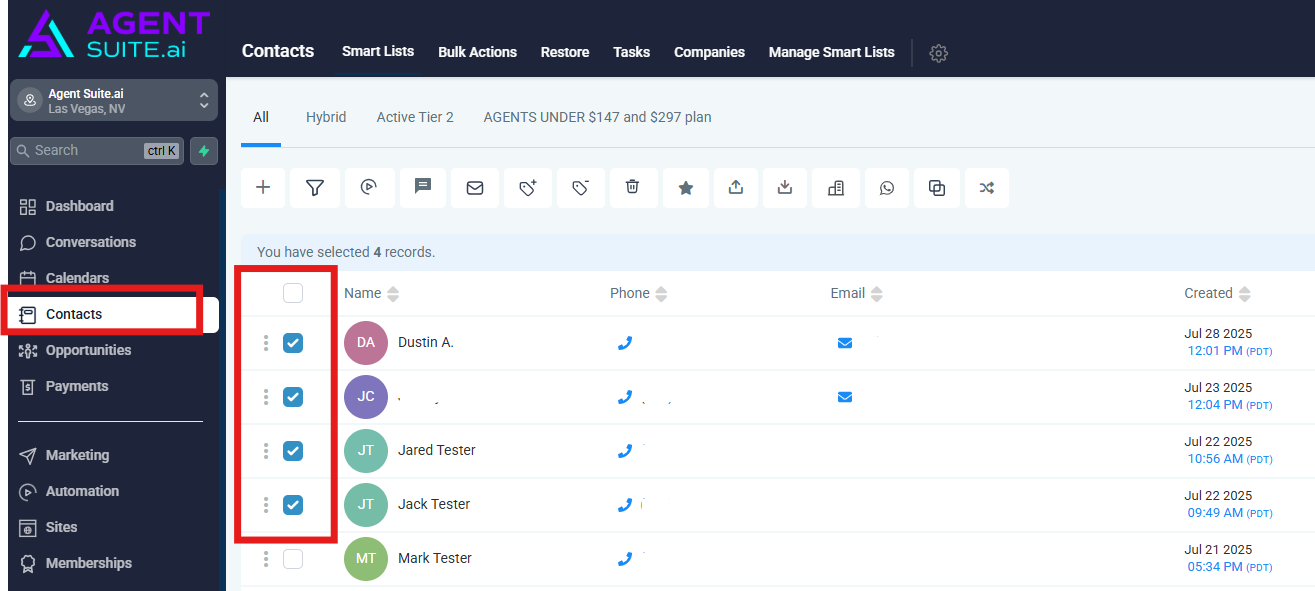Open the Restore tab
Image resolution: width=1315 pixels, height=591 pixels.
[x=565, y=52]
